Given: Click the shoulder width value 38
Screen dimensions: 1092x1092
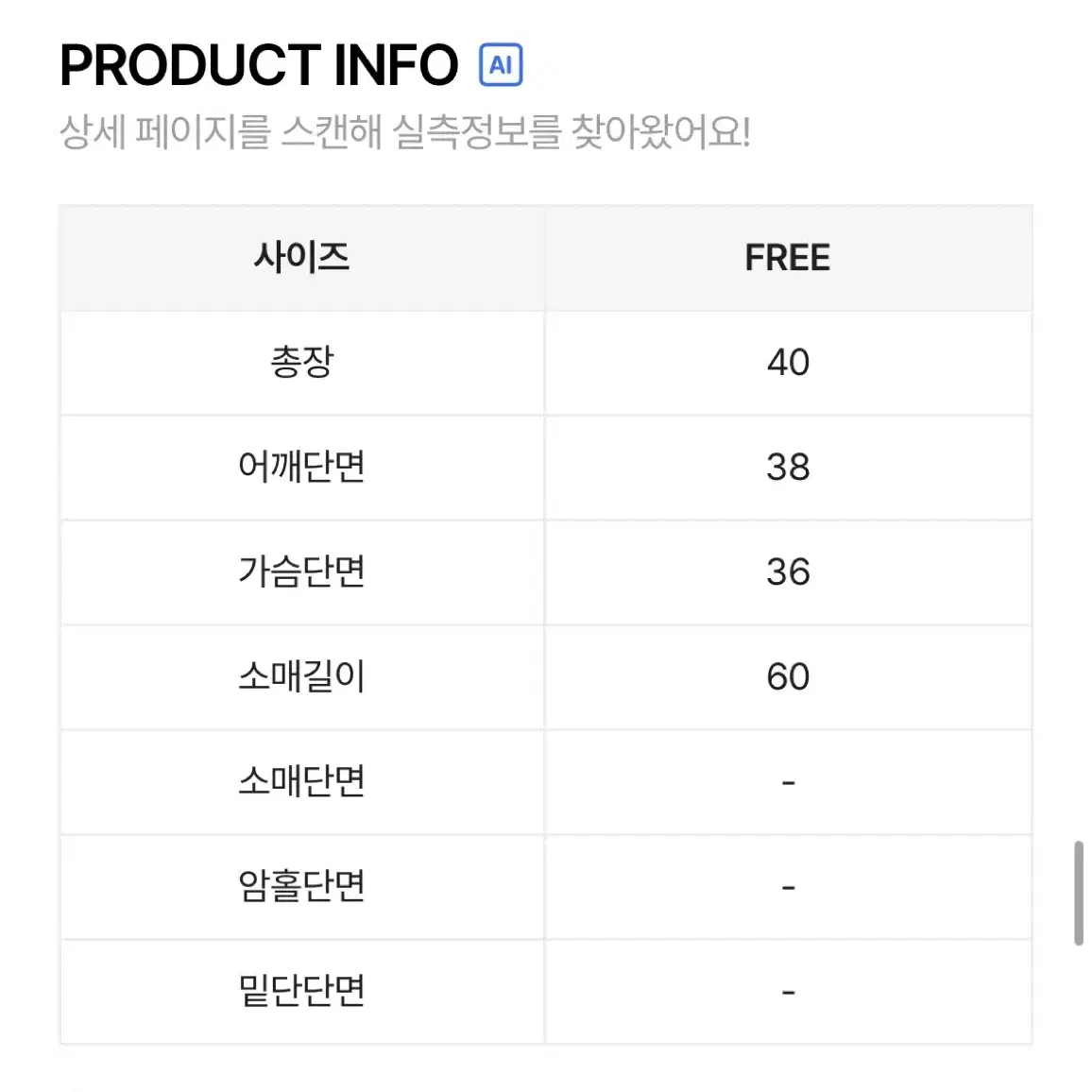Looking at the screenshot, I should pyautogui.click(x=789, y=467).
